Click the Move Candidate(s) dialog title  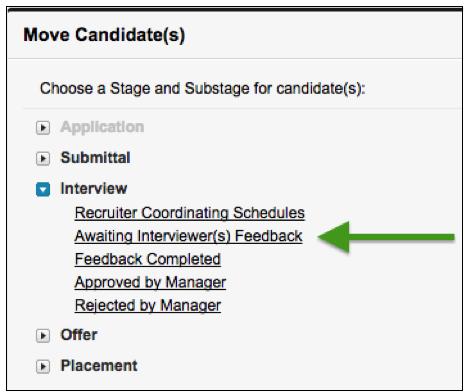point(104,35)
